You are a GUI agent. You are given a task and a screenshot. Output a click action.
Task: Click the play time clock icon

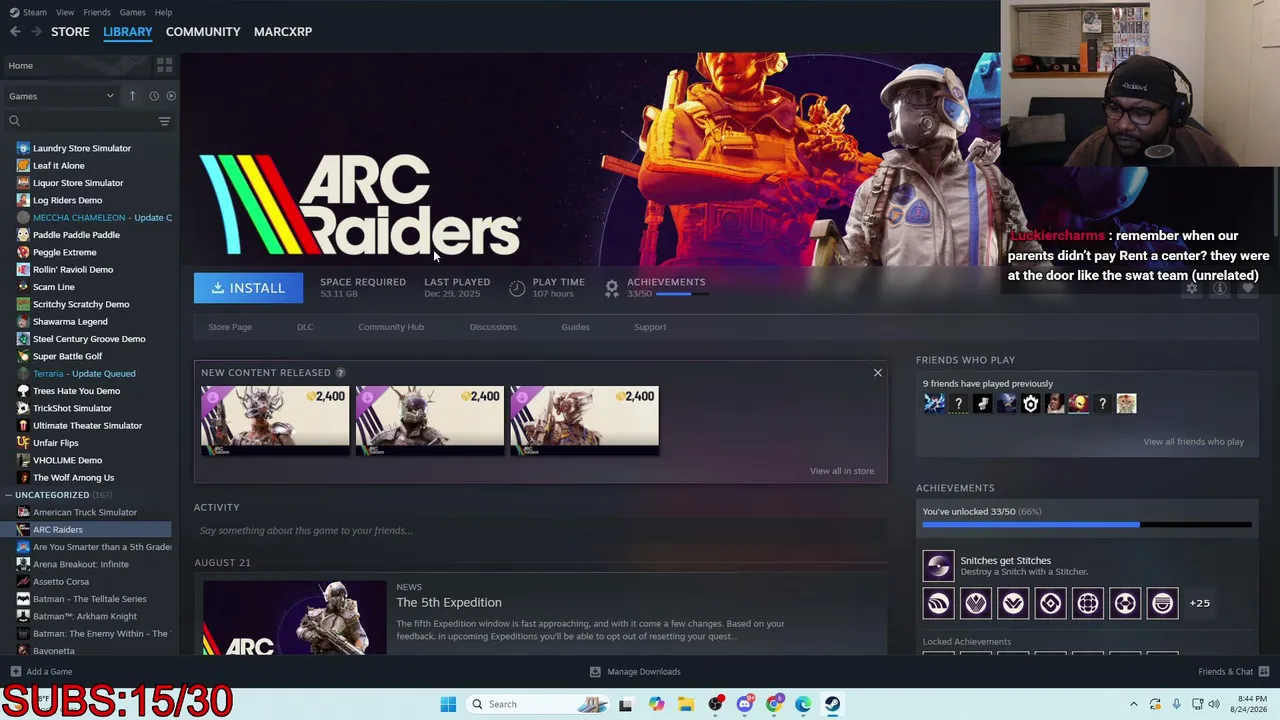tap(517, 288)
